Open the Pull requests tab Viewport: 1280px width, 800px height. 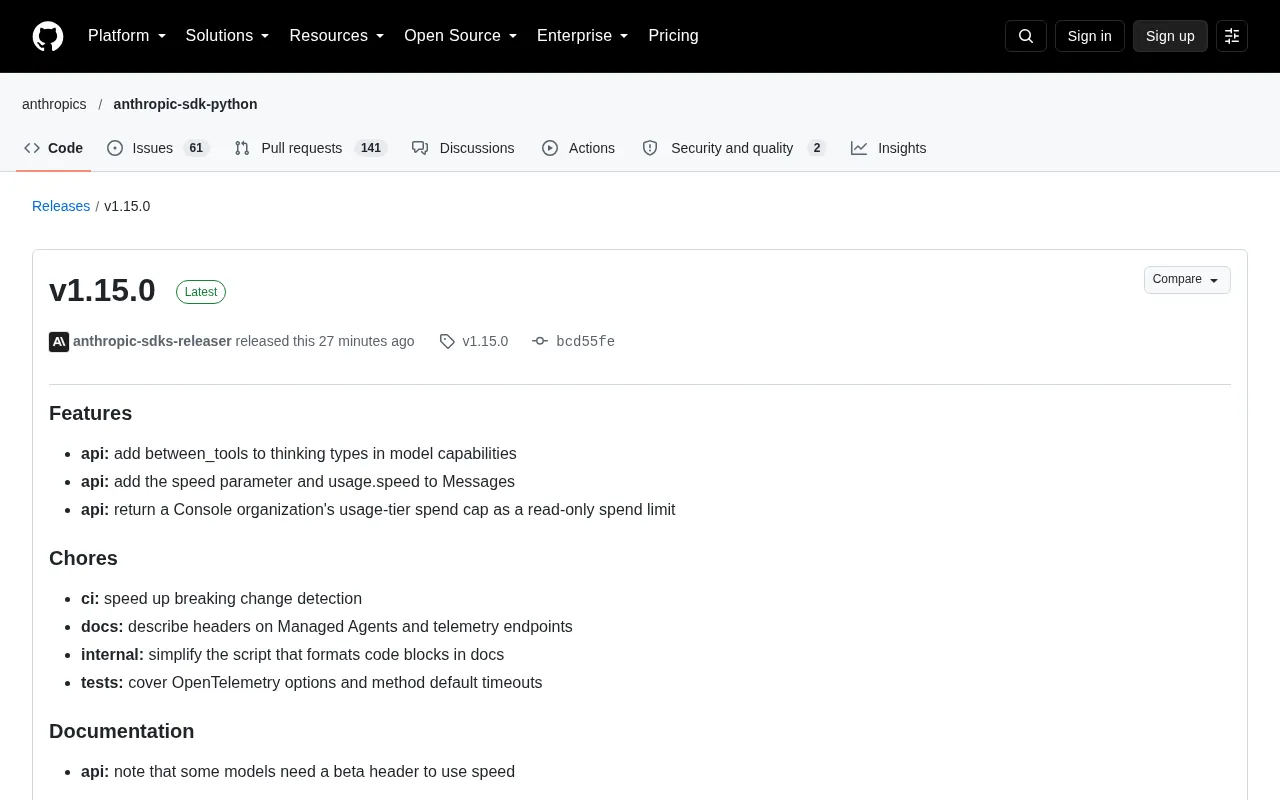310,148
